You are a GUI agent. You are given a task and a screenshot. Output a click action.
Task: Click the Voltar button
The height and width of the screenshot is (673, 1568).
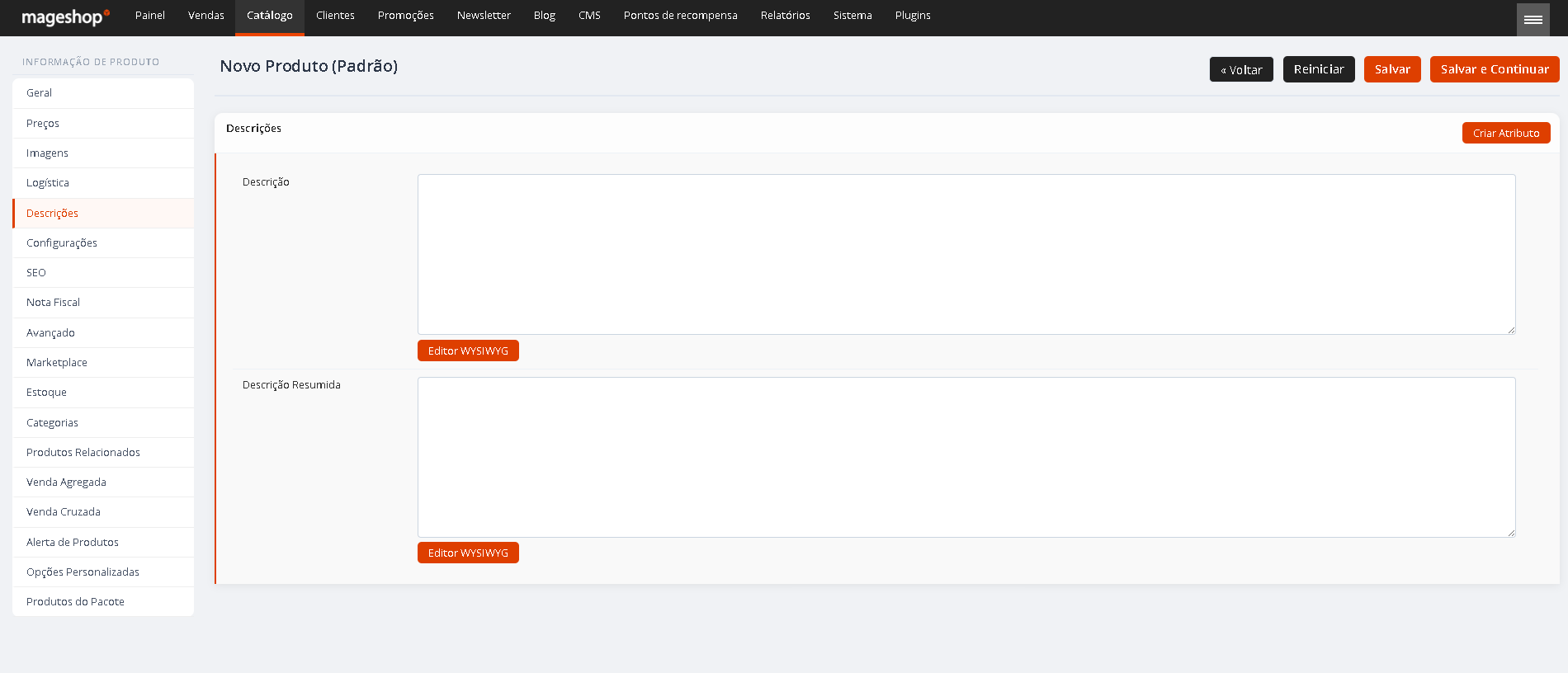click(x=1241, y=69)
